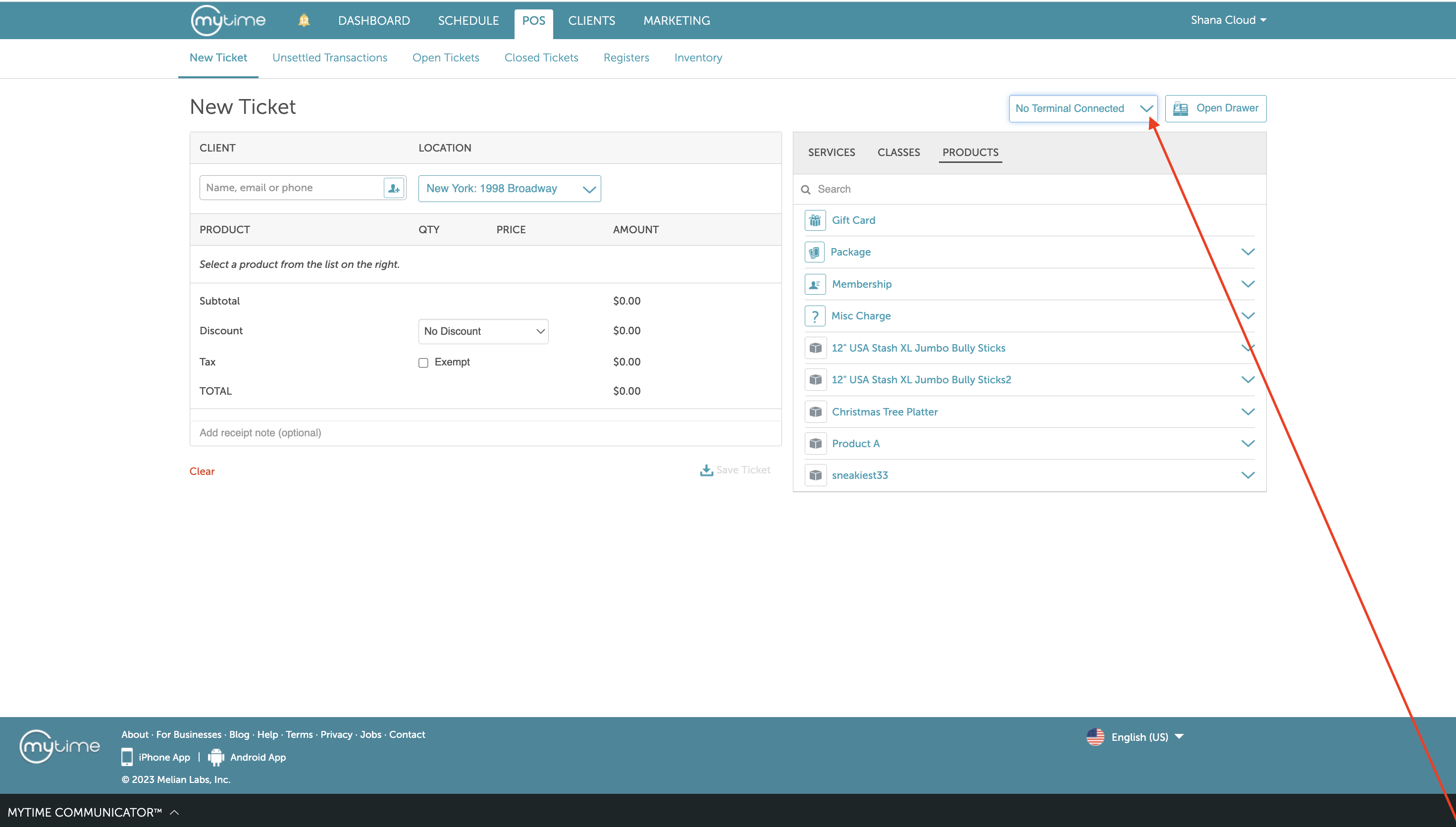Viewport: 1456px width, 827px height.
Task: Open the For Businesses footer link
Action: pos(189,734)
